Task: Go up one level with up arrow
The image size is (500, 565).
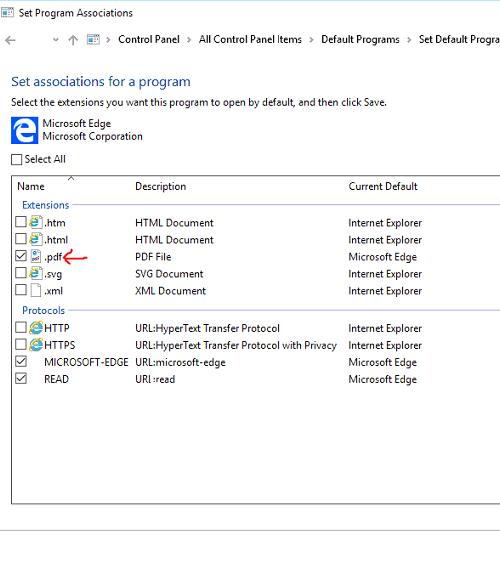Action: [73, 40]
